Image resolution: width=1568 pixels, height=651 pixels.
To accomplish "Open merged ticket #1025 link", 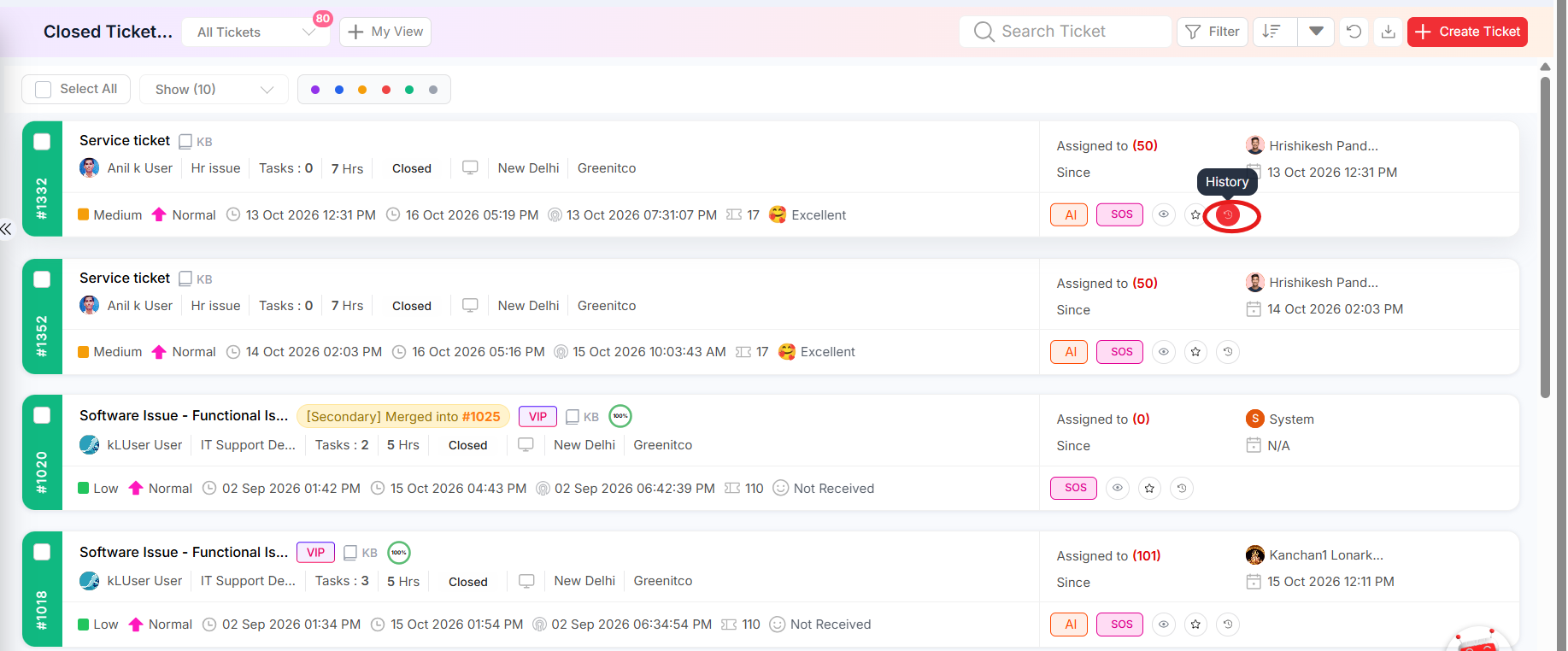I will pos(481,417).
